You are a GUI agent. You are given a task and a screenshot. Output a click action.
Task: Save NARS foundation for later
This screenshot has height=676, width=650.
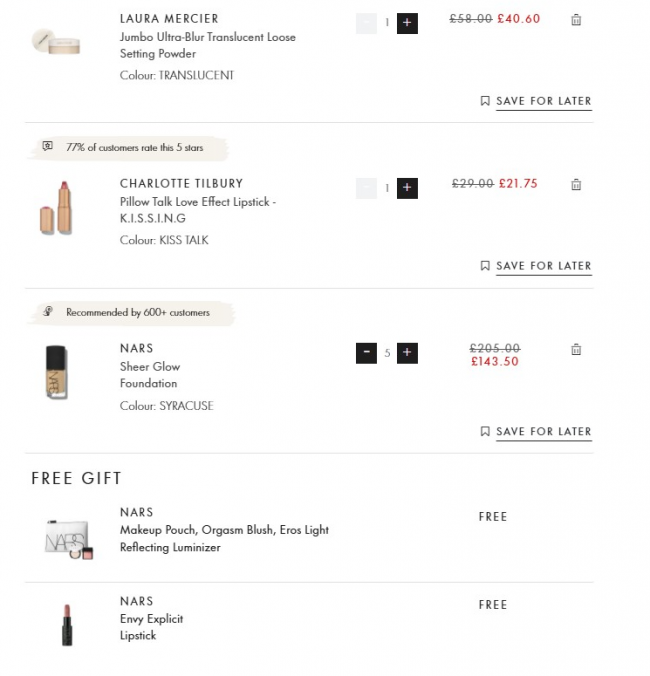click(535, 432)
